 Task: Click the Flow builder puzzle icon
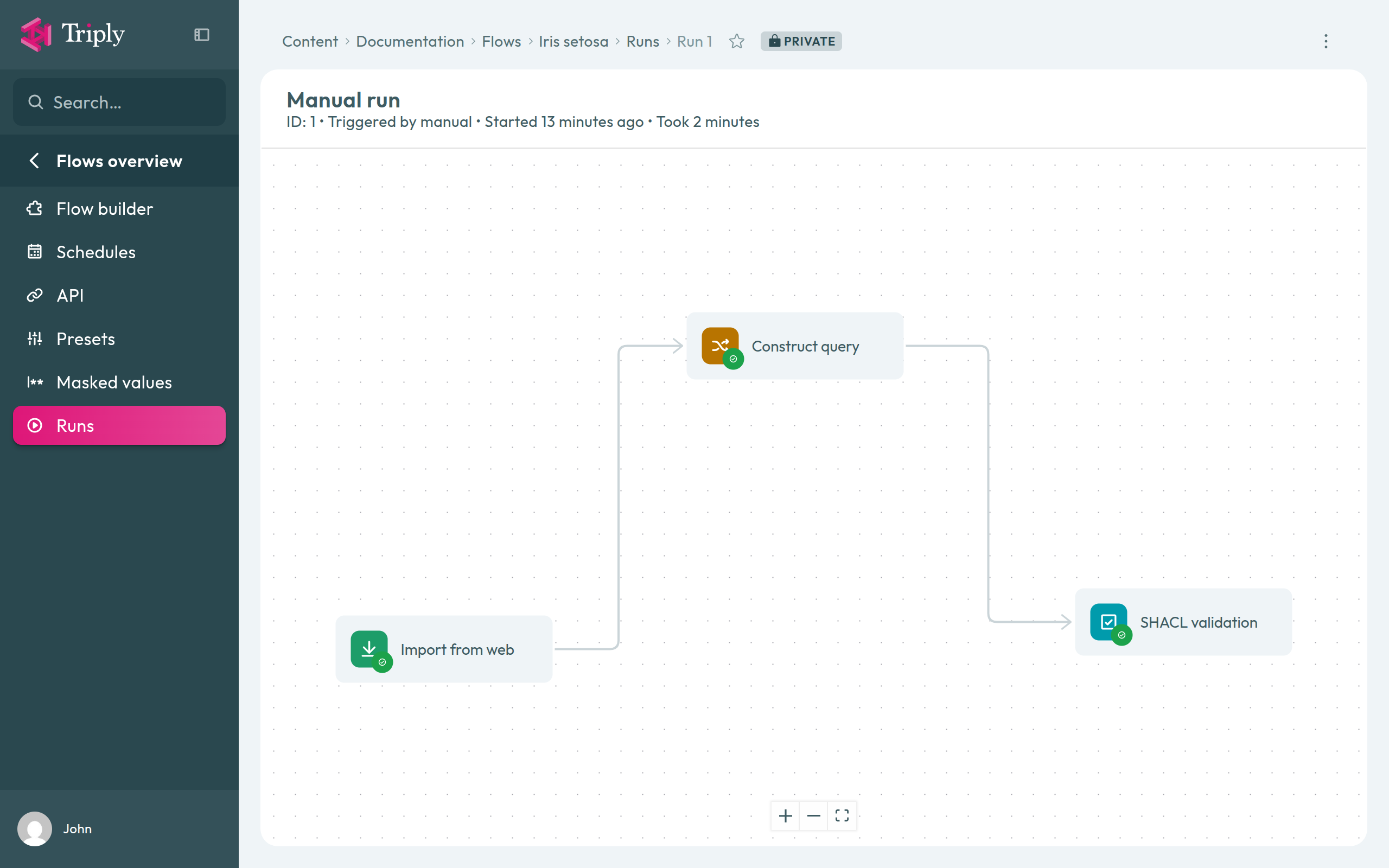tap(34, 208)
